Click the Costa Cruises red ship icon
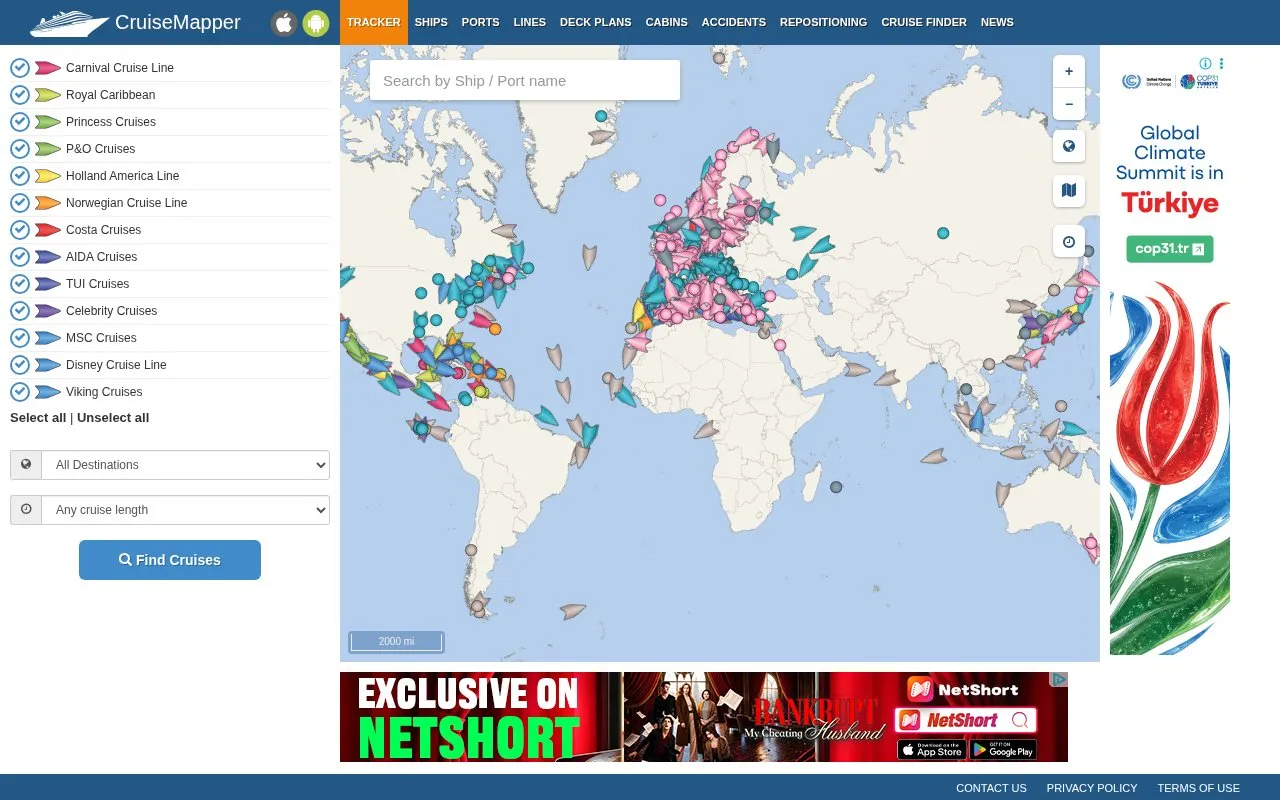Viewport: 1280px width, 800px height. [48, 230]
